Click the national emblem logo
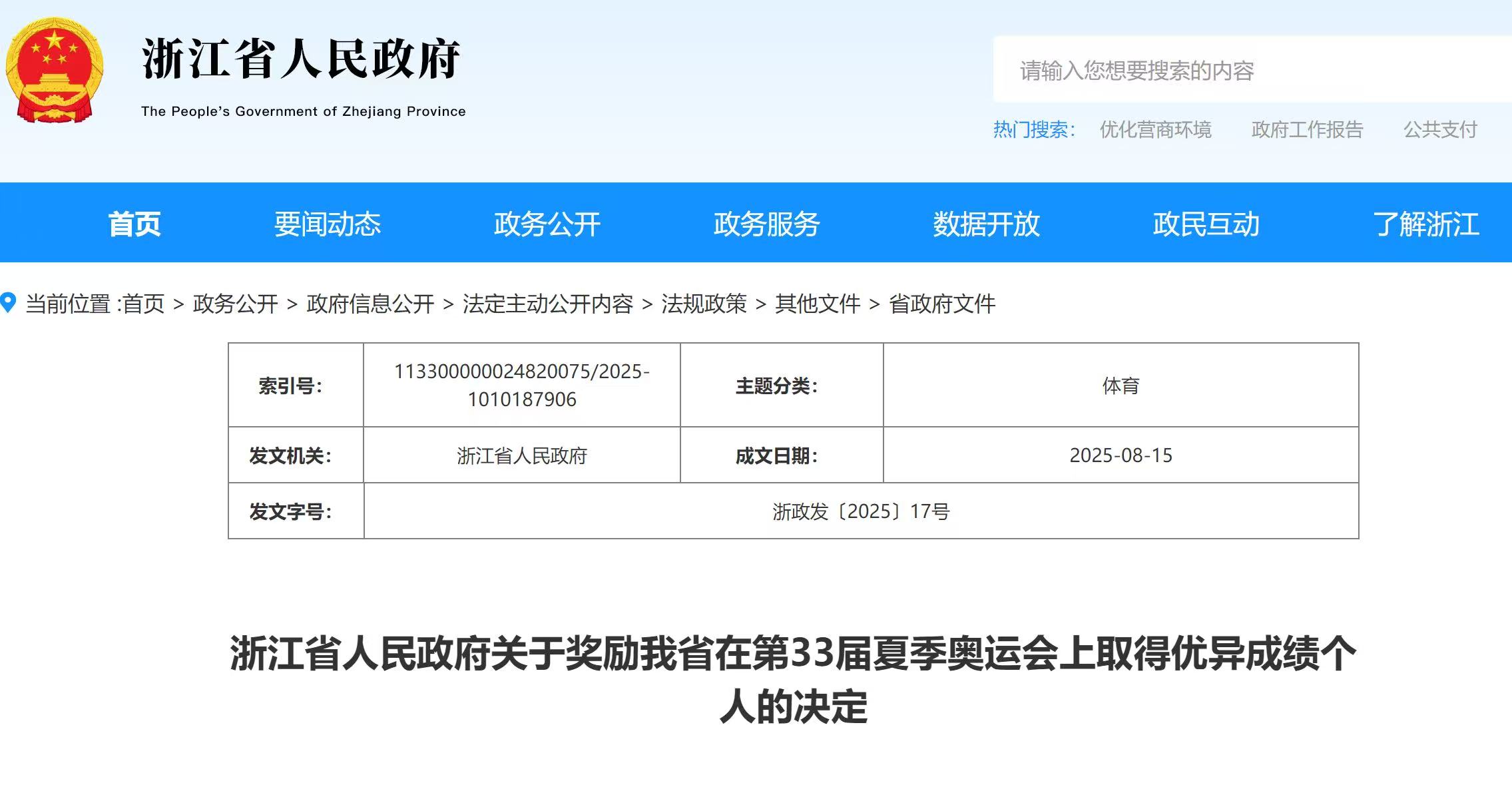Screen dimensions: 1512x789 [55, 71]
